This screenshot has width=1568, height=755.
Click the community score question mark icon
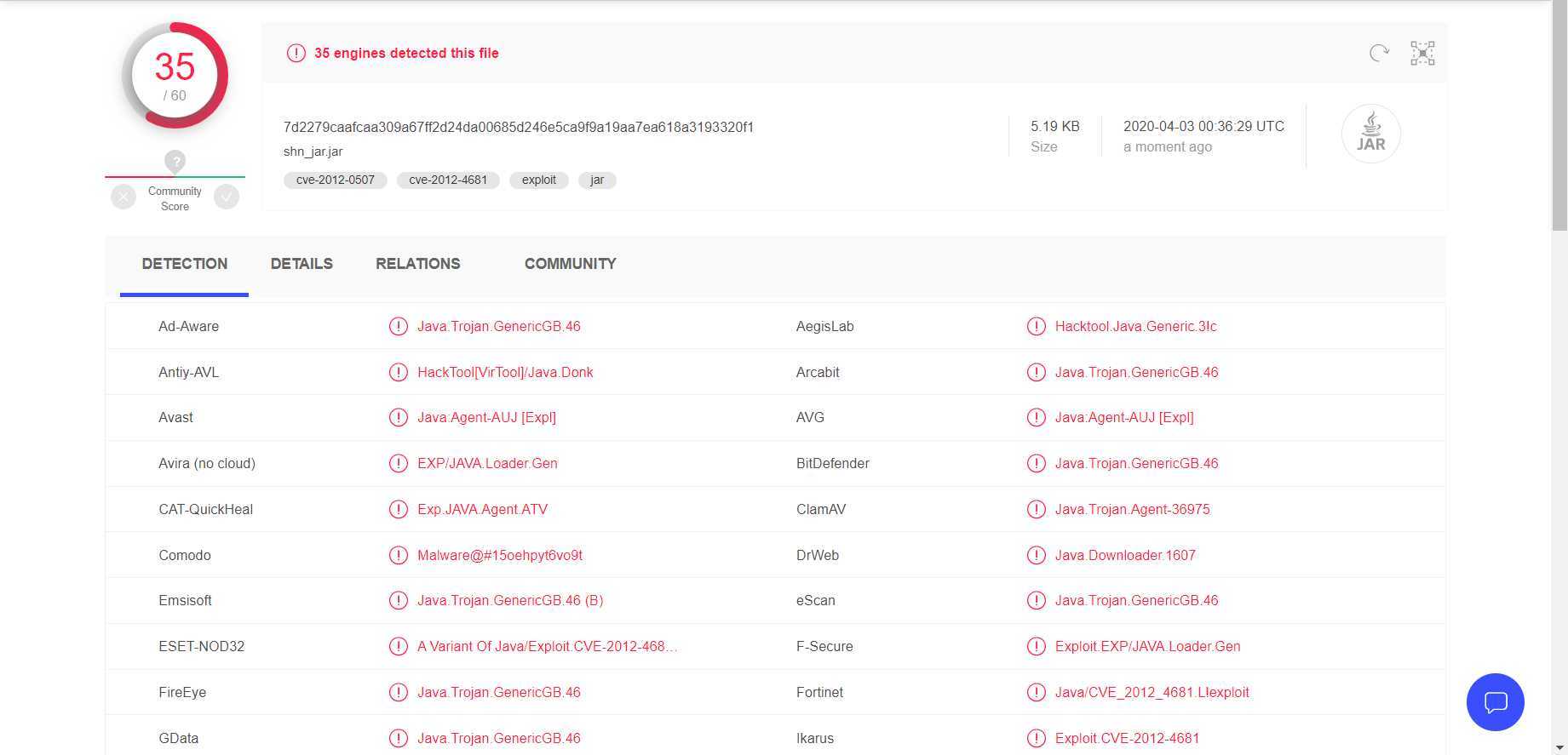[x=175, y=161]
